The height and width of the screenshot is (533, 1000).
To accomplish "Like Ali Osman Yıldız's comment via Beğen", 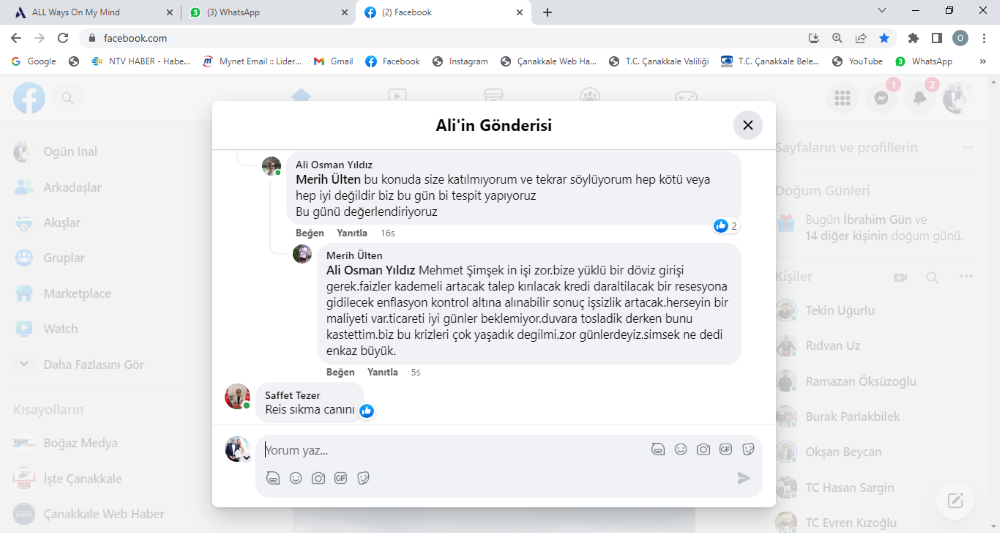I will click(x=309, y=233).
